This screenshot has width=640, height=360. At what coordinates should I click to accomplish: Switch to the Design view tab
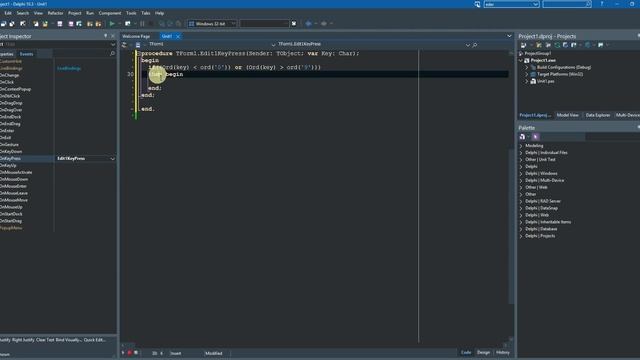coord(483,353)
